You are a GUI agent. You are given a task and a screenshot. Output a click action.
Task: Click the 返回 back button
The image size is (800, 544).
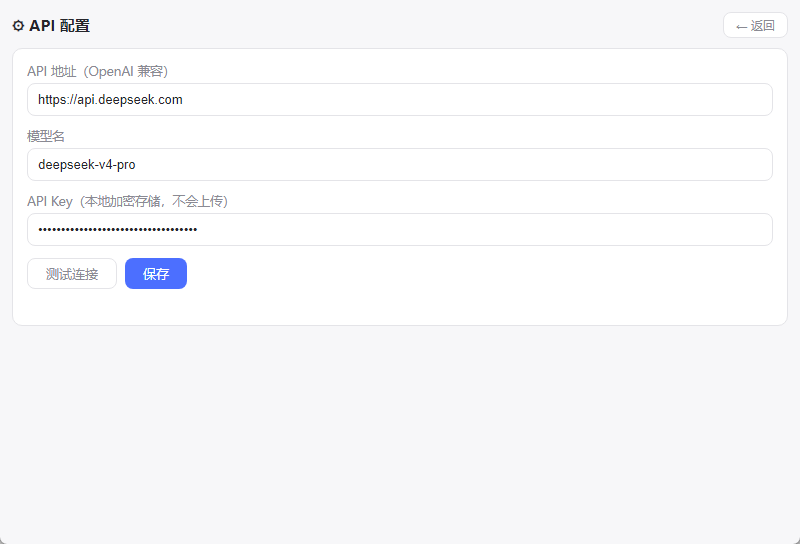pos(755,26)
